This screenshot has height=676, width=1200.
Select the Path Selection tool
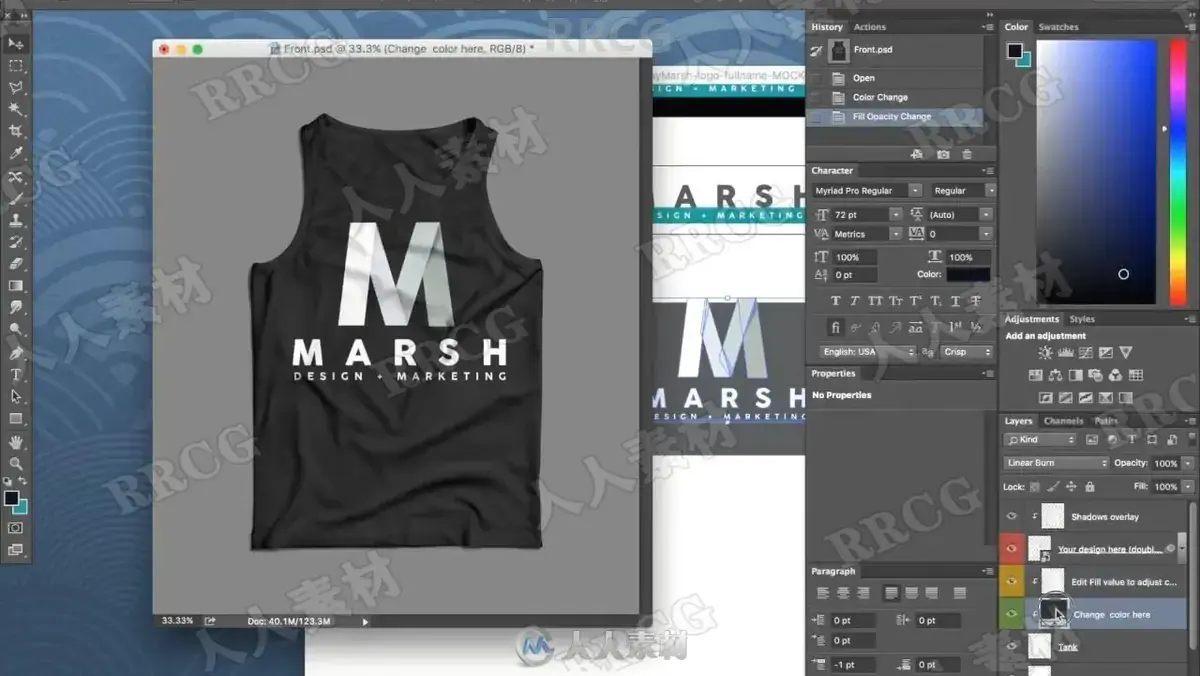click(x=15, y=396)
